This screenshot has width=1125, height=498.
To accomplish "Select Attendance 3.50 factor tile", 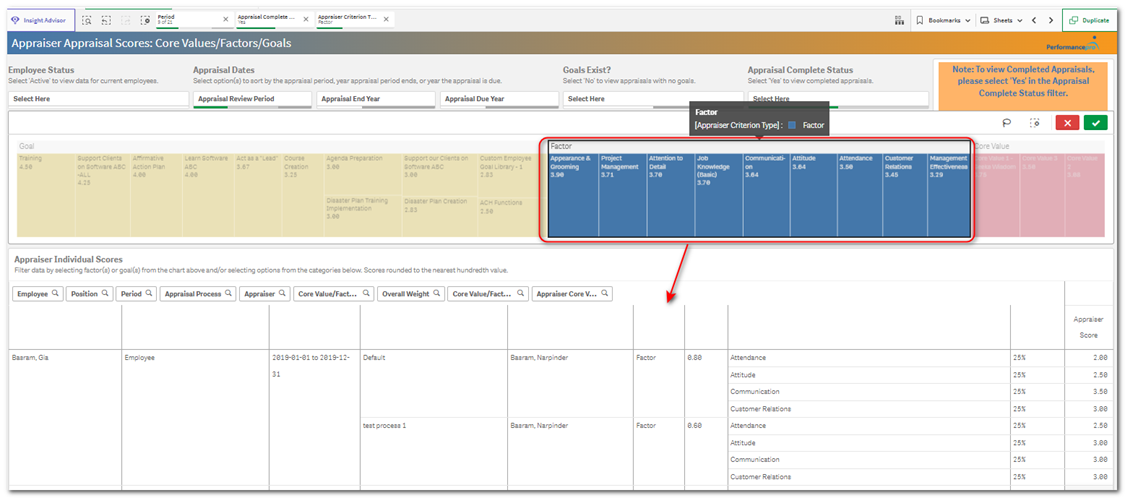I will [860, 194].
